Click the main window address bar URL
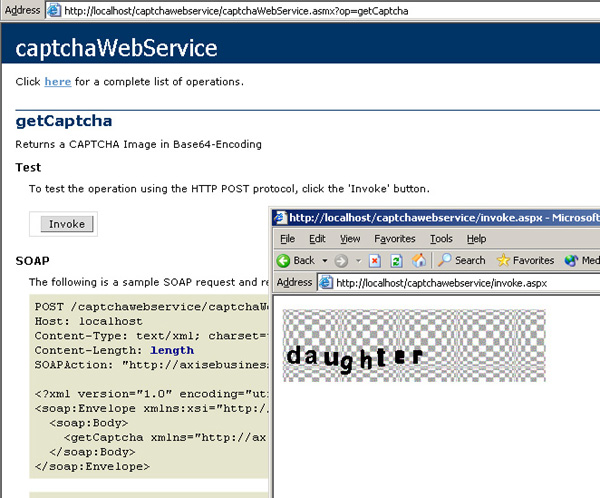This screenshot has height=498, width=600. click(236, 11)
